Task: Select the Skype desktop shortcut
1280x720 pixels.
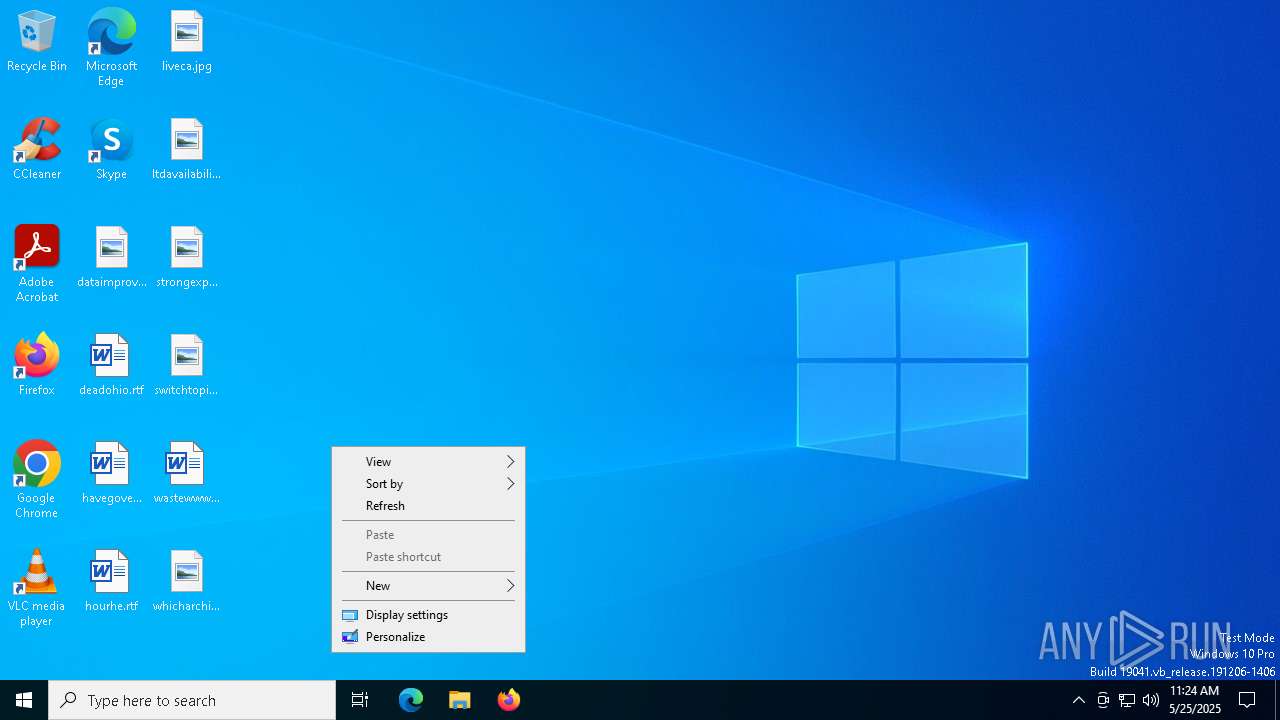Action: pos(111,150)
